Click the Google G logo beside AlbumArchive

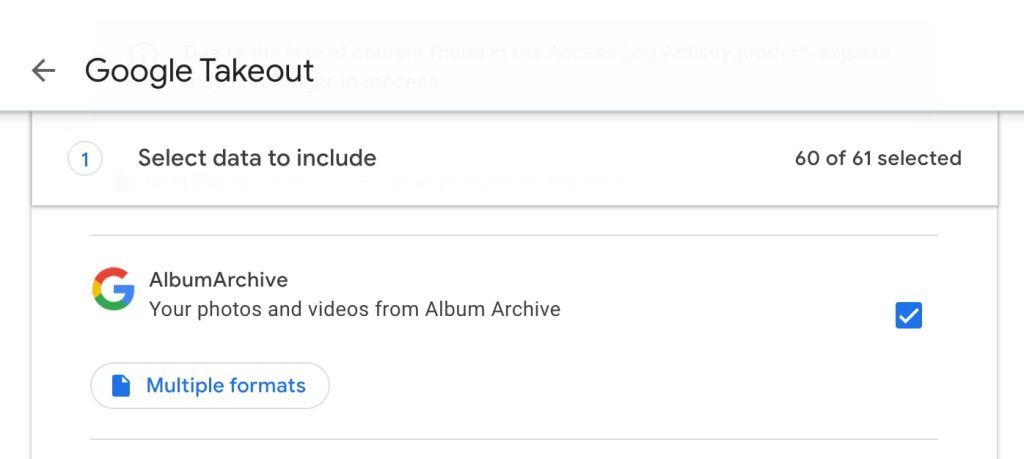pyautogui.click(x=113, y=289)
